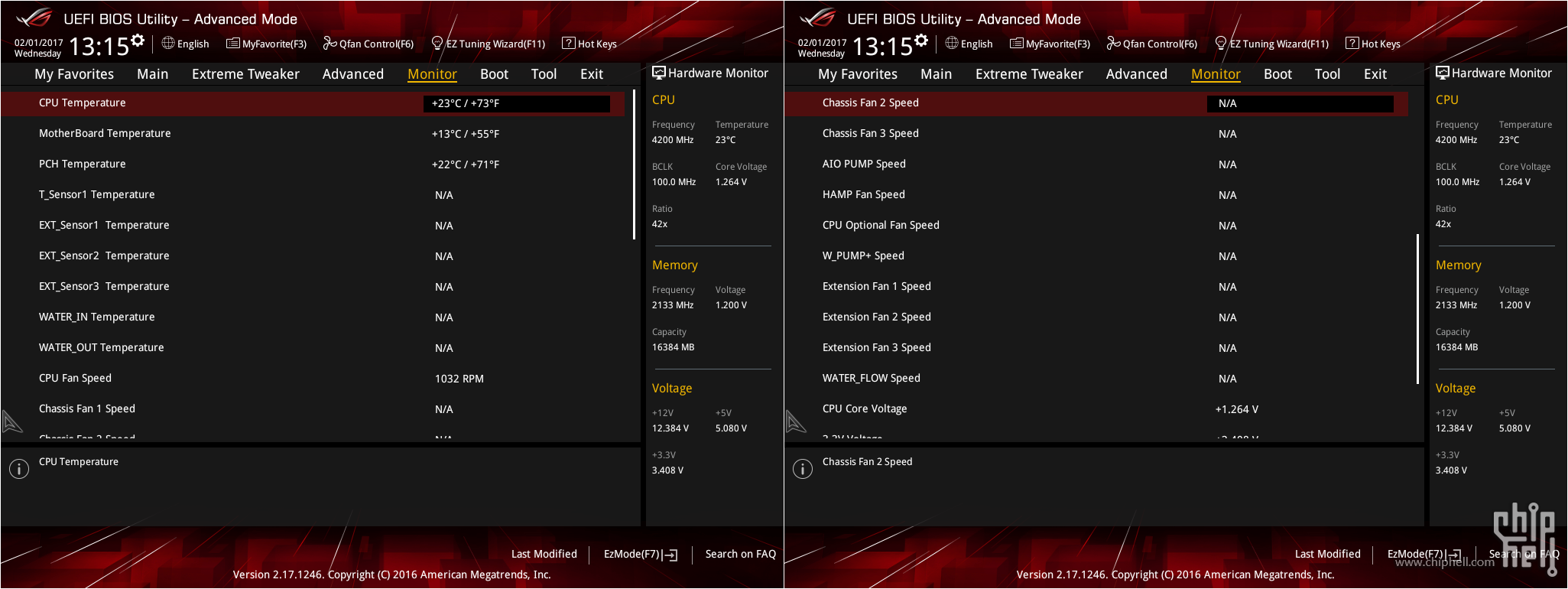This screenshot has width=1568, height=589.
Task: Launch EZ Tuning Wizard(F11) in right window
Action: 1272,44
